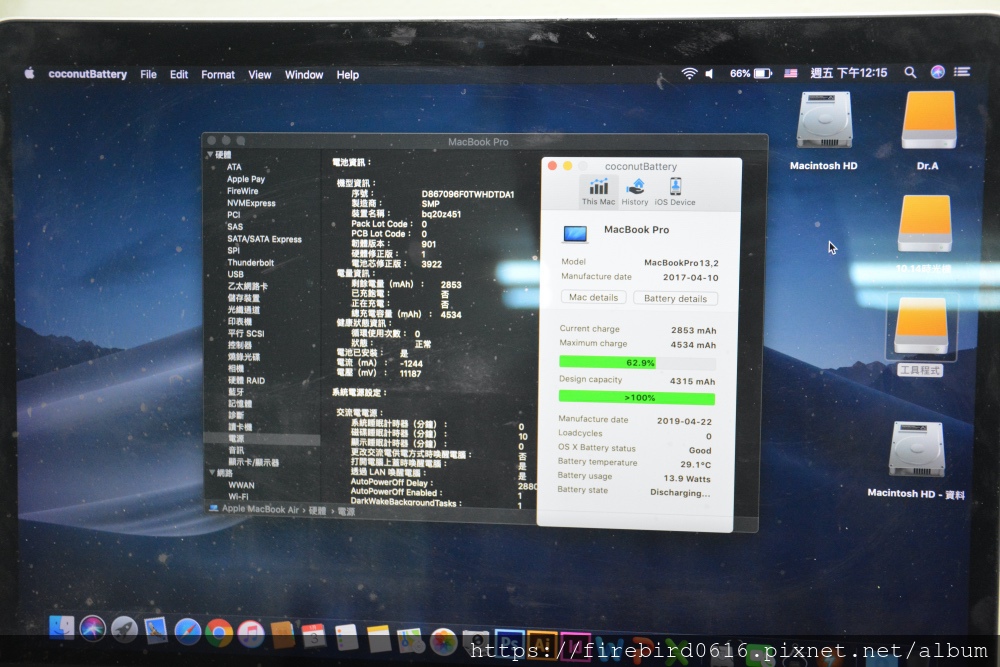Open the input source flag menu
1000x667 pixels.
(791, 73)
